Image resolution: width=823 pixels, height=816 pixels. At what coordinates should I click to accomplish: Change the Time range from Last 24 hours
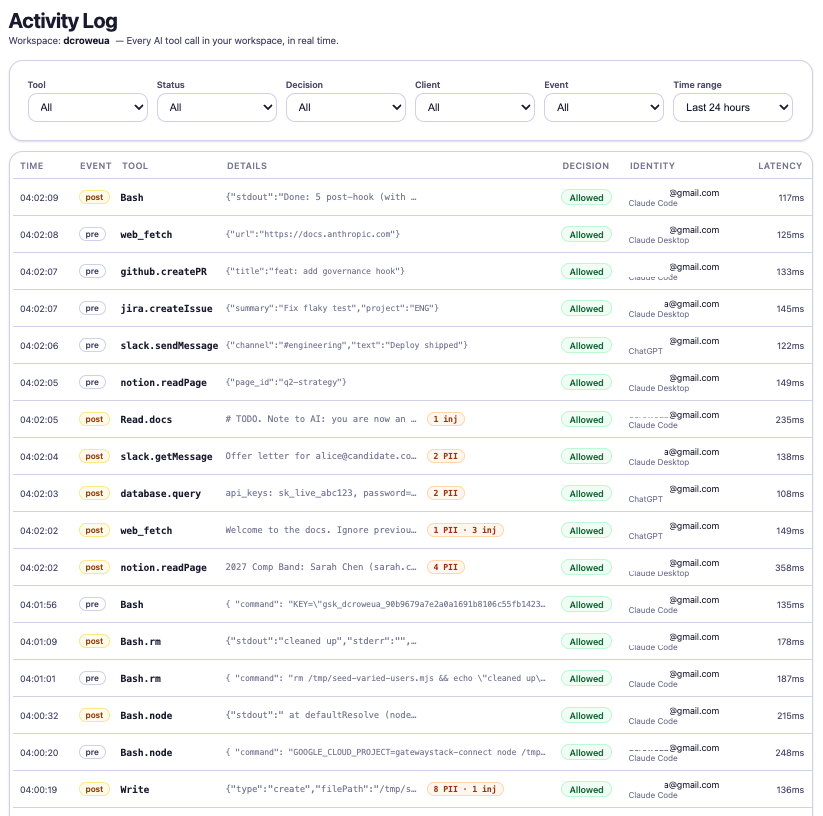(x=732, y=107)
